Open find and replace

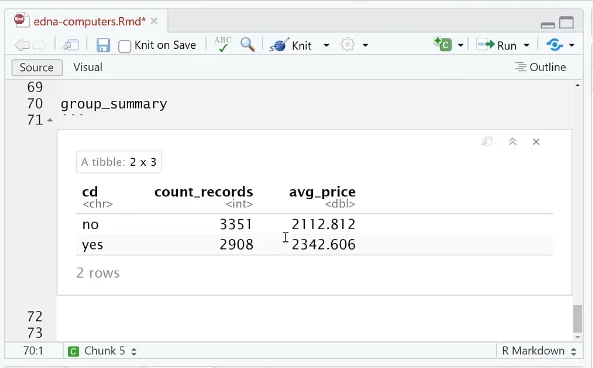[x=247, y=45]
